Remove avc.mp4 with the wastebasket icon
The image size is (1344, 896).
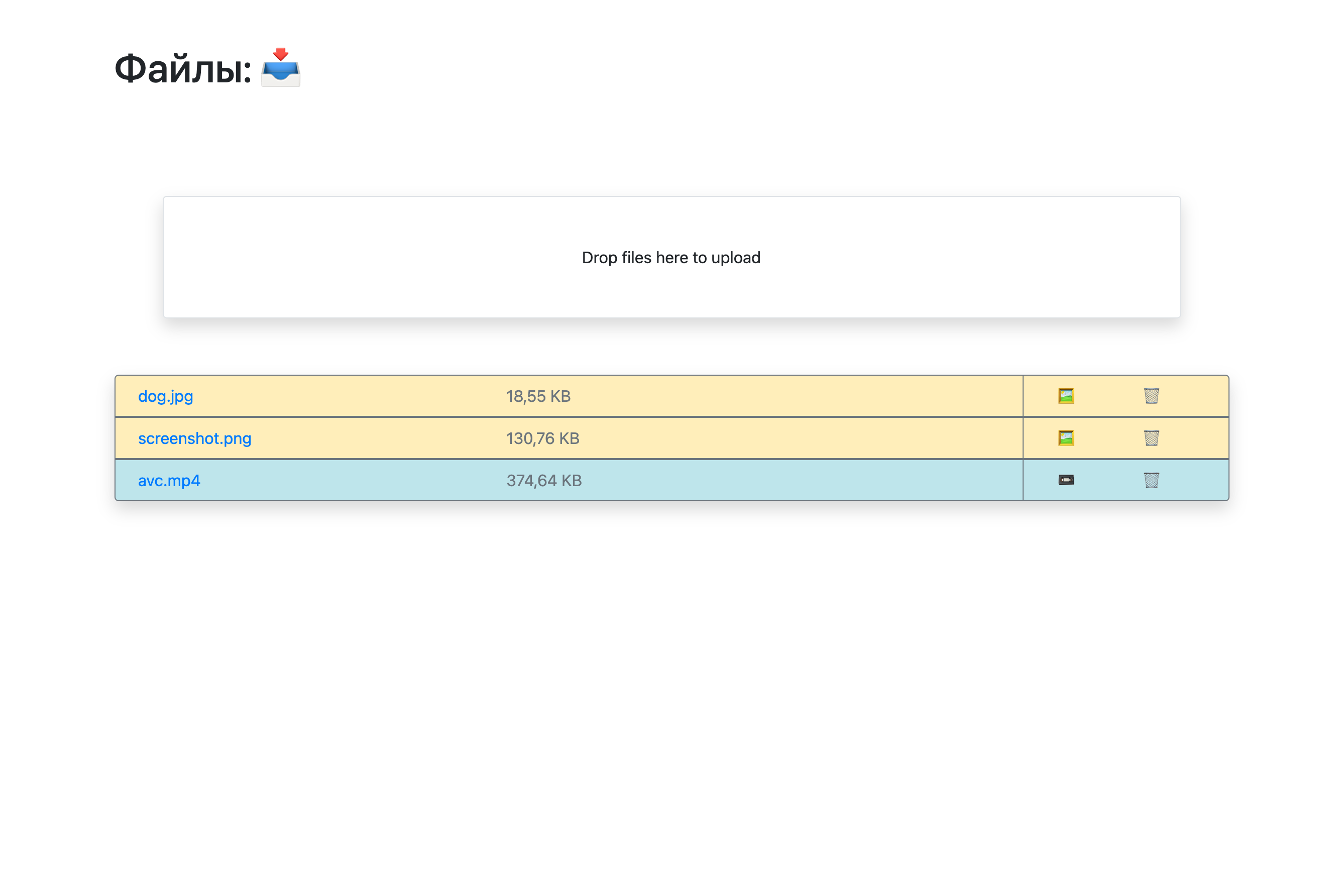(x=1153, y=480)
